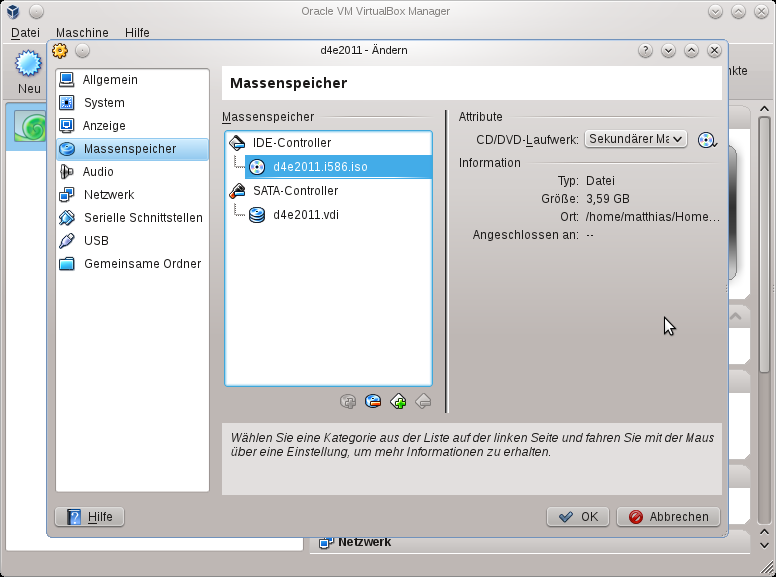Select the d4e2011.vdi hard disk entry
The image size is (776, 577).
[x=307, y=214]
